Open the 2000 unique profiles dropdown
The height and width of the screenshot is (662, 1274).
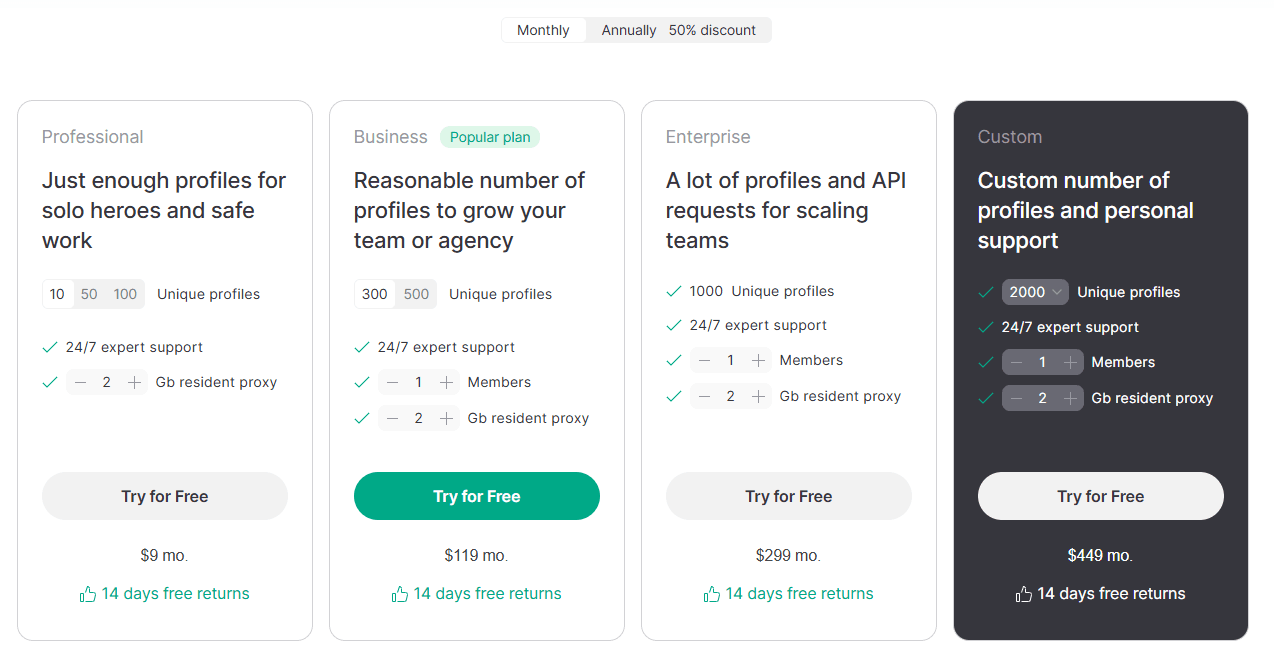click(1034, 291)
